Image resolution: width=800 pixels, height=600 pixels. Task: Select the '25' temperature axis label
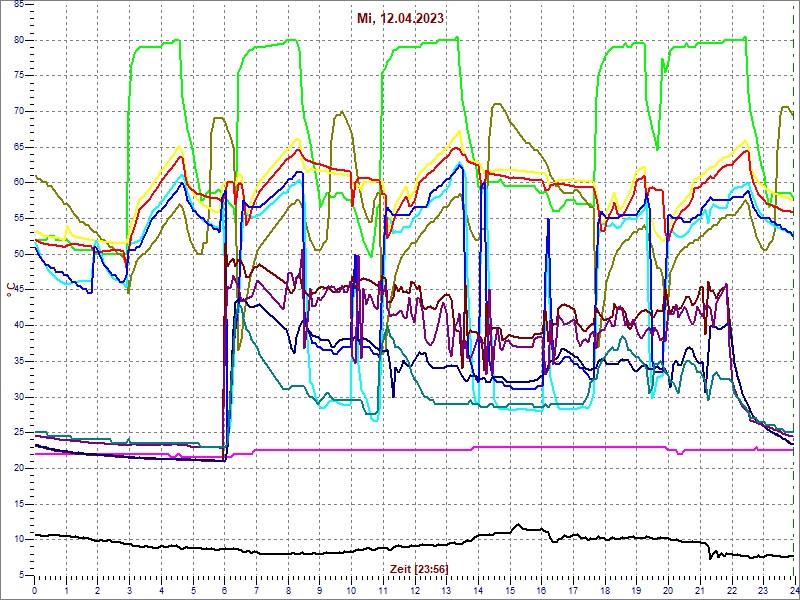pyautogui.click(x=19, y=433)
